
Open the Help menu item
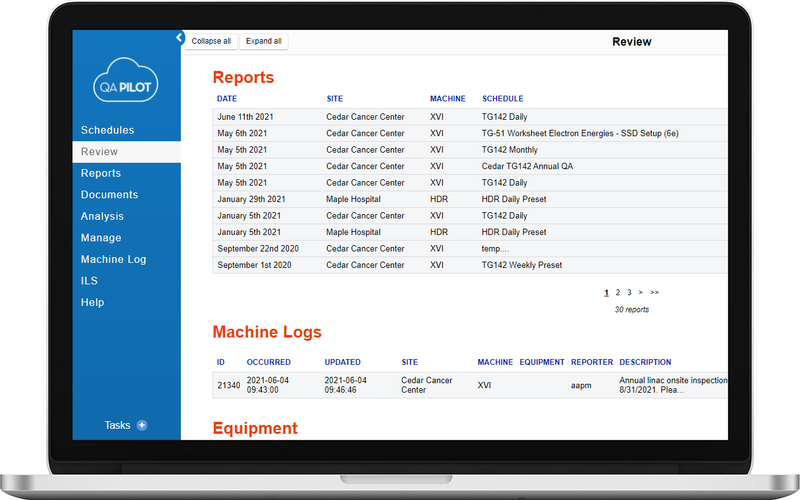pos(92,302)
